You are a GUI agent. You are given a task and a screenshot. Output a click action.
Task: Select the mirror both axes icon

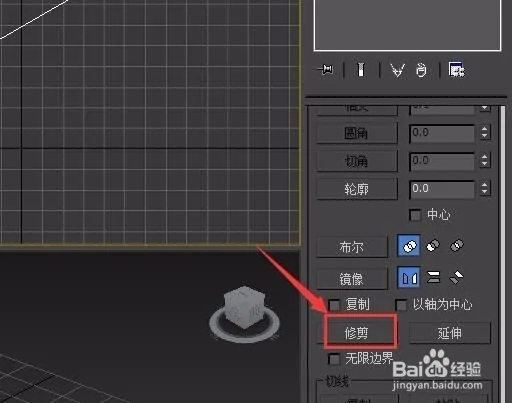click(456, 277)
